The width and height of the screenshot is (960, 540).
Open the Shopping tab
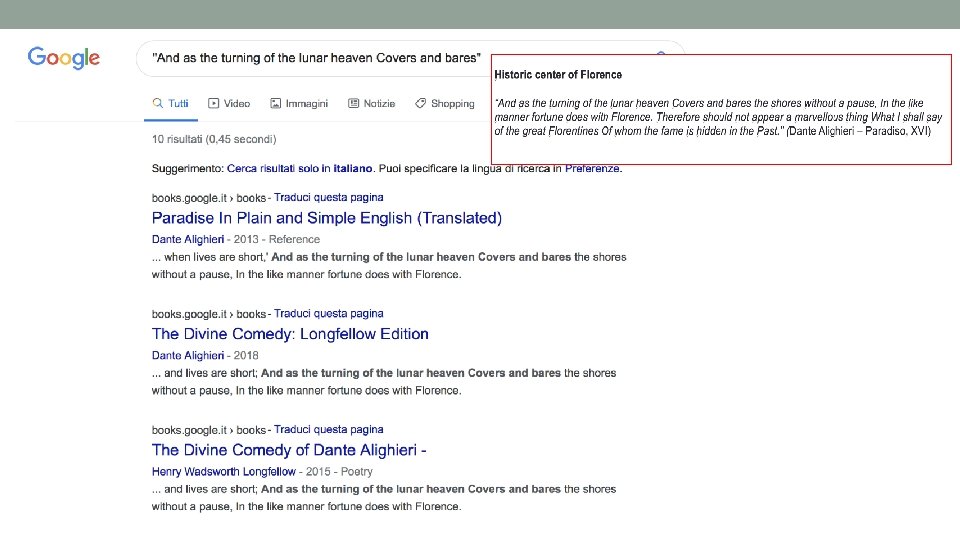click(x=444, y=103)
